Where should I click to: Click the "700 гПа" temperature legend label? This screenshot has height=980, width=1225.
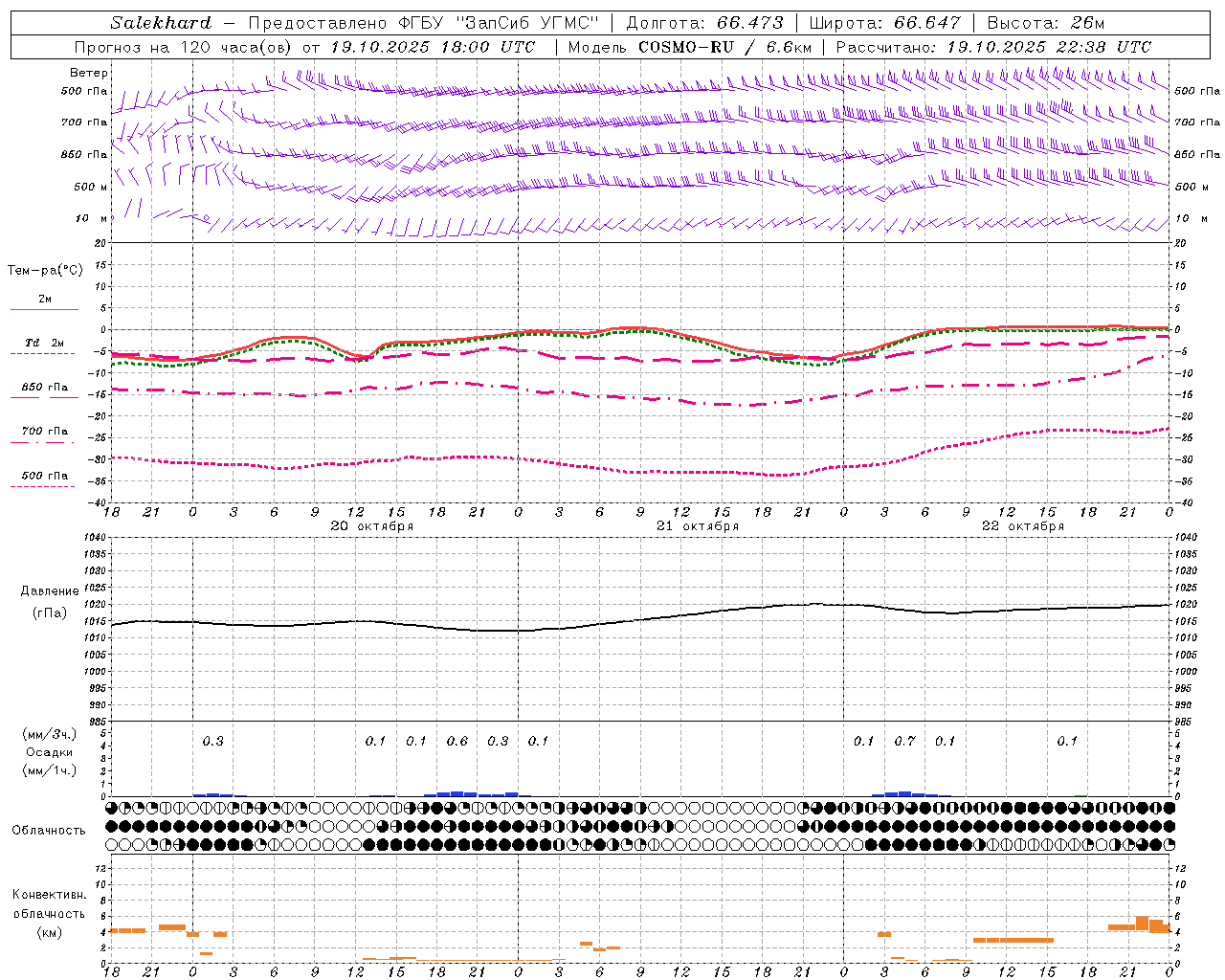click(45, 432)
